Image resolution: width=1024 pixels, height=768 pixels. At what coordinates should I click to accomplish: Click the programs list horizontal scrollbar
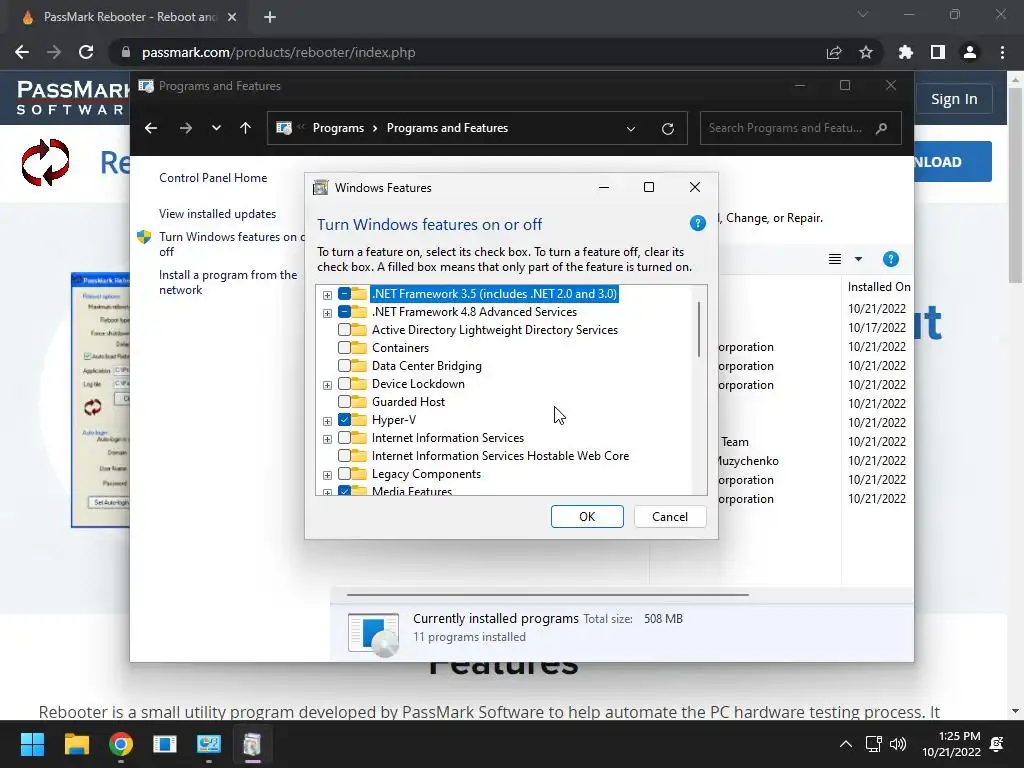[x=547, y=595]
